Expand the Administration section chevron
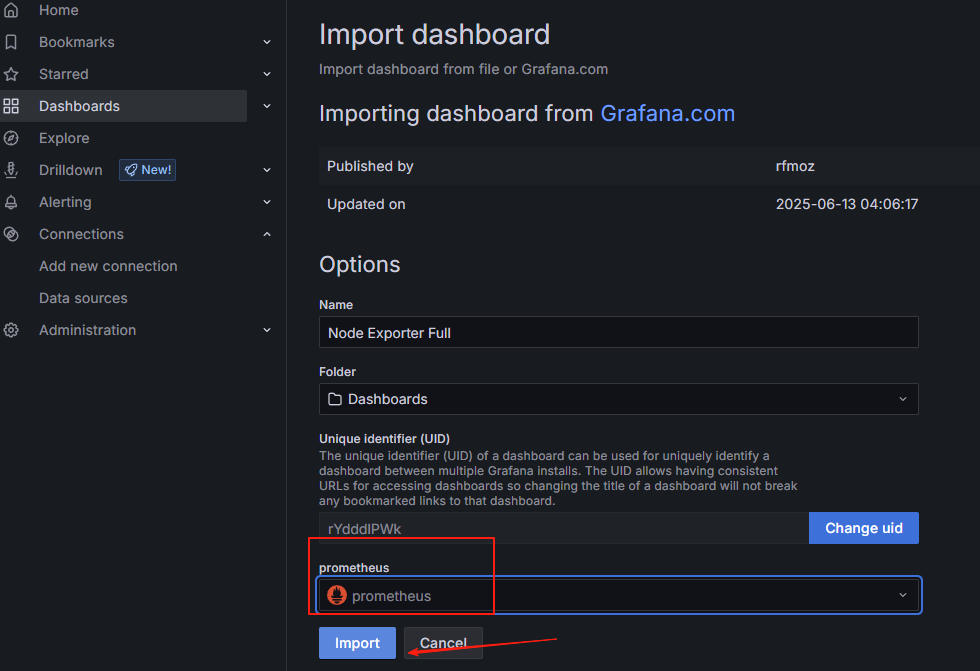The height and width of the screenshot is (671, 980). pos(267,330)
